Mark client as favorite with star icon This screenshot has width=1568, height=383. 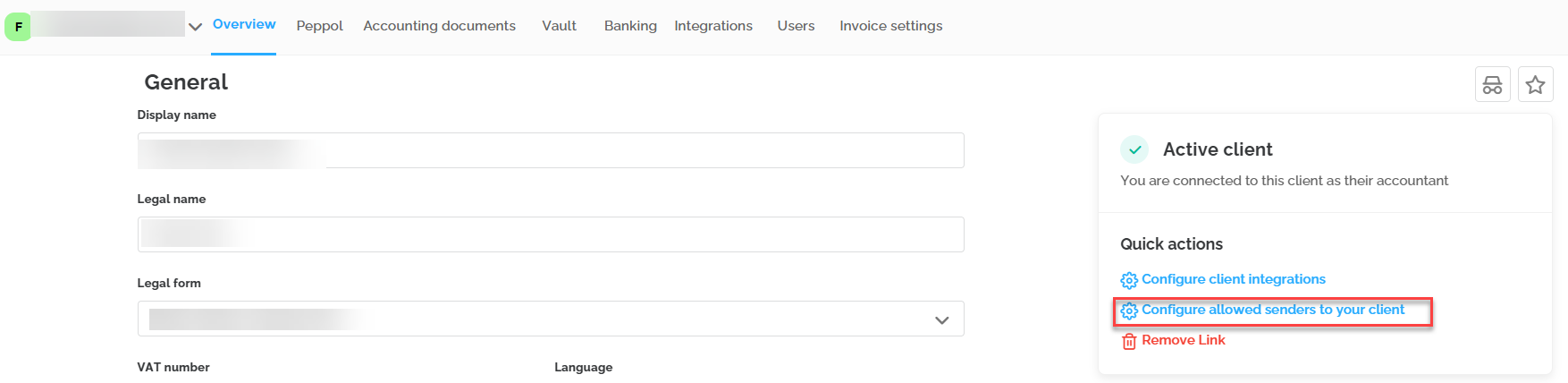pos(1535,85)
